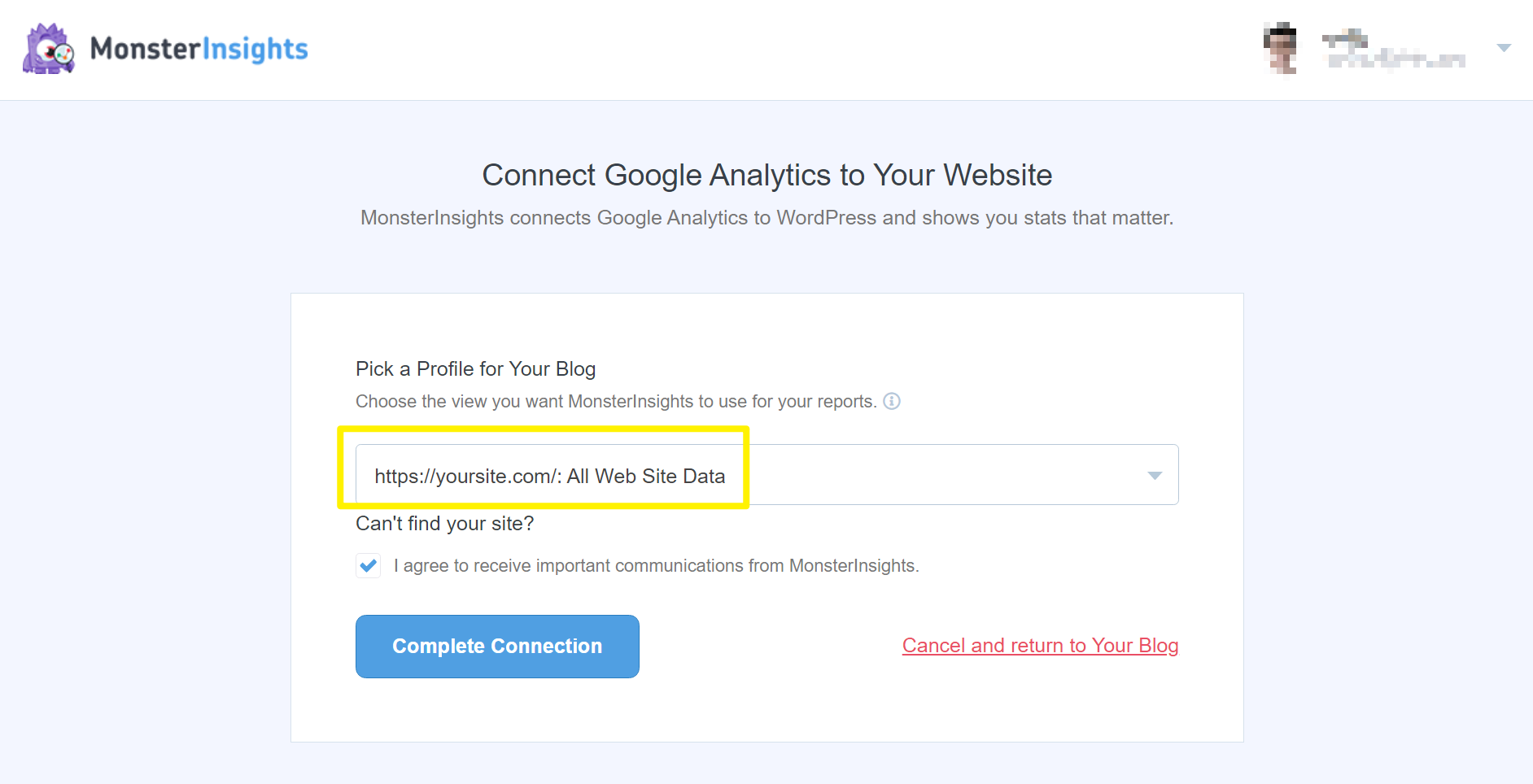
Task: Click the blue checkmark icon
Action: (369, 565)
